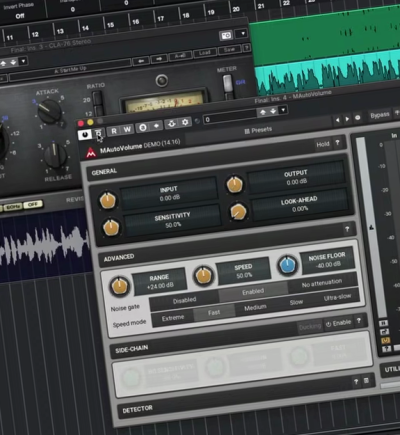Click Save button in CLA-76 toolbar

[229, 50]
